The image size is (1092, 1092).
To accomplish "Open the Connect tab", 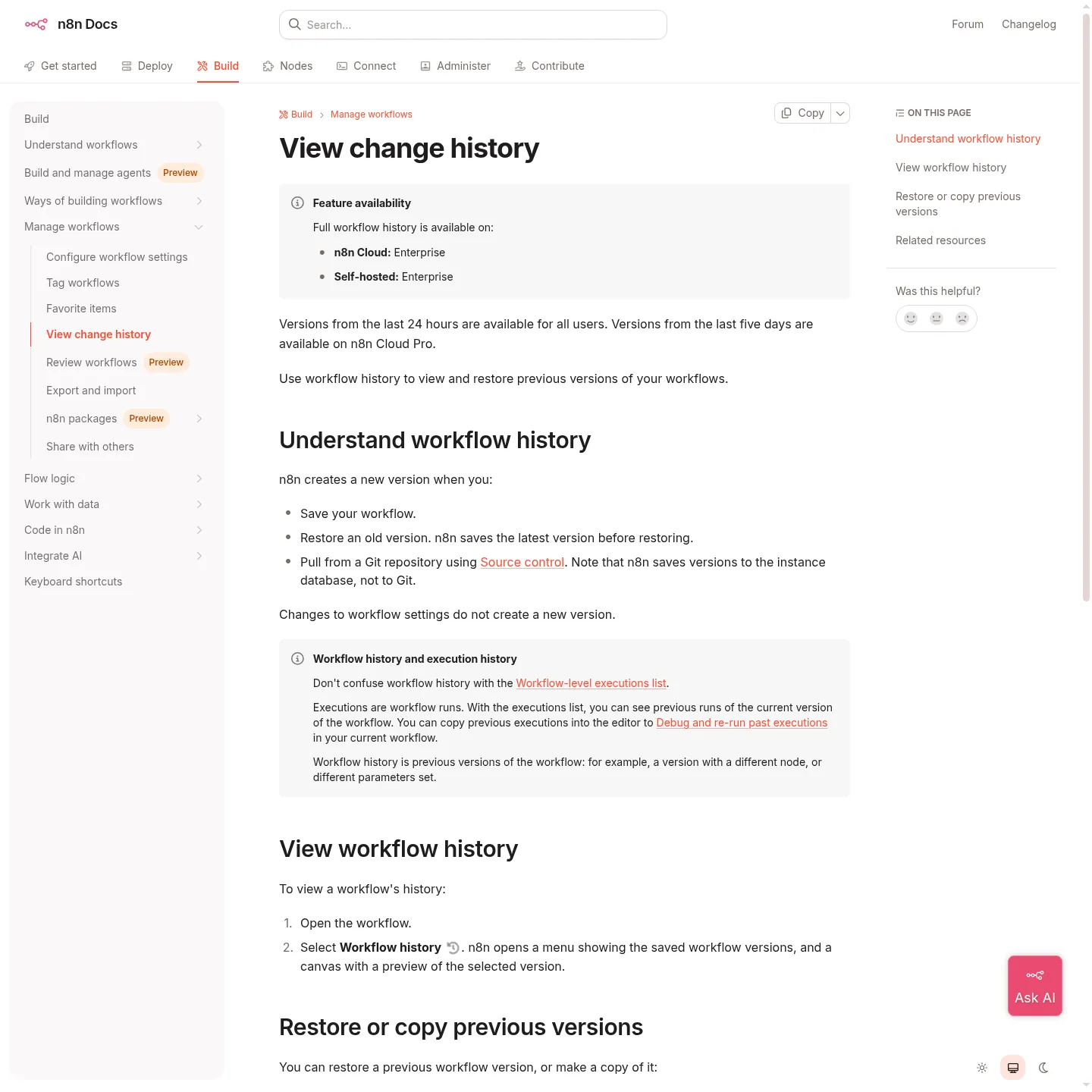I will click(366, 66).
